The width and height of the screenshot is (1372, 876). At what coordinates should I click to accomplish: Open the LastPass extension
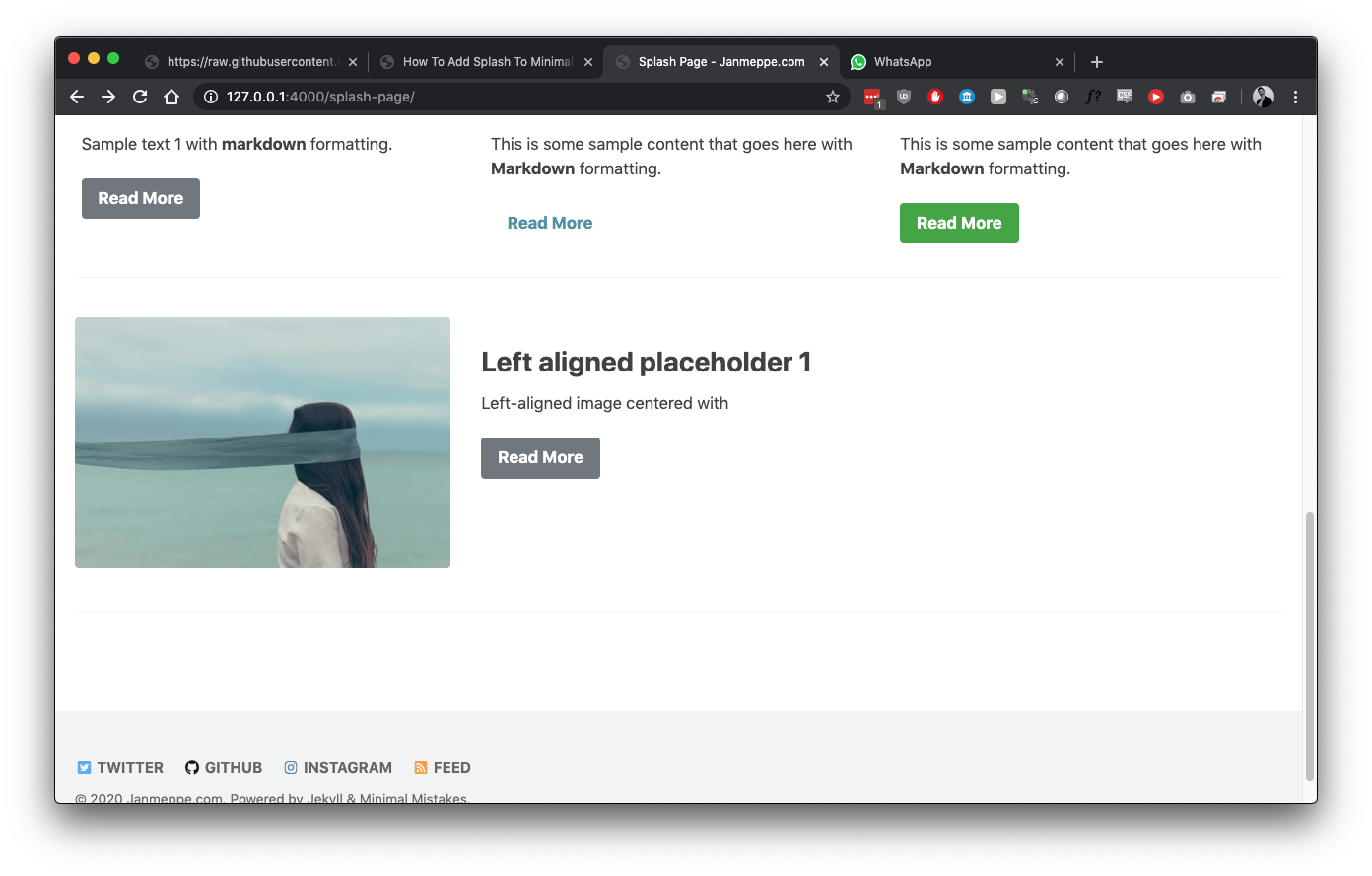coord(872,97)
